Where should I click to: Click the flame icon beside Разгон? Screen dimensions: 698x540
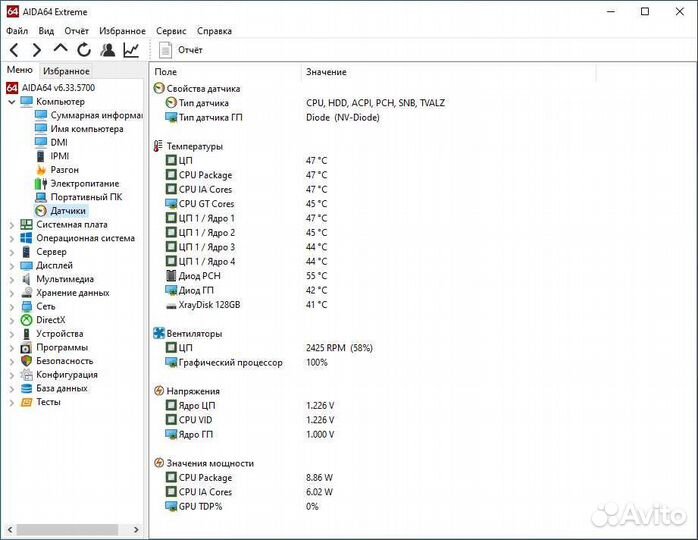point(41,170)
